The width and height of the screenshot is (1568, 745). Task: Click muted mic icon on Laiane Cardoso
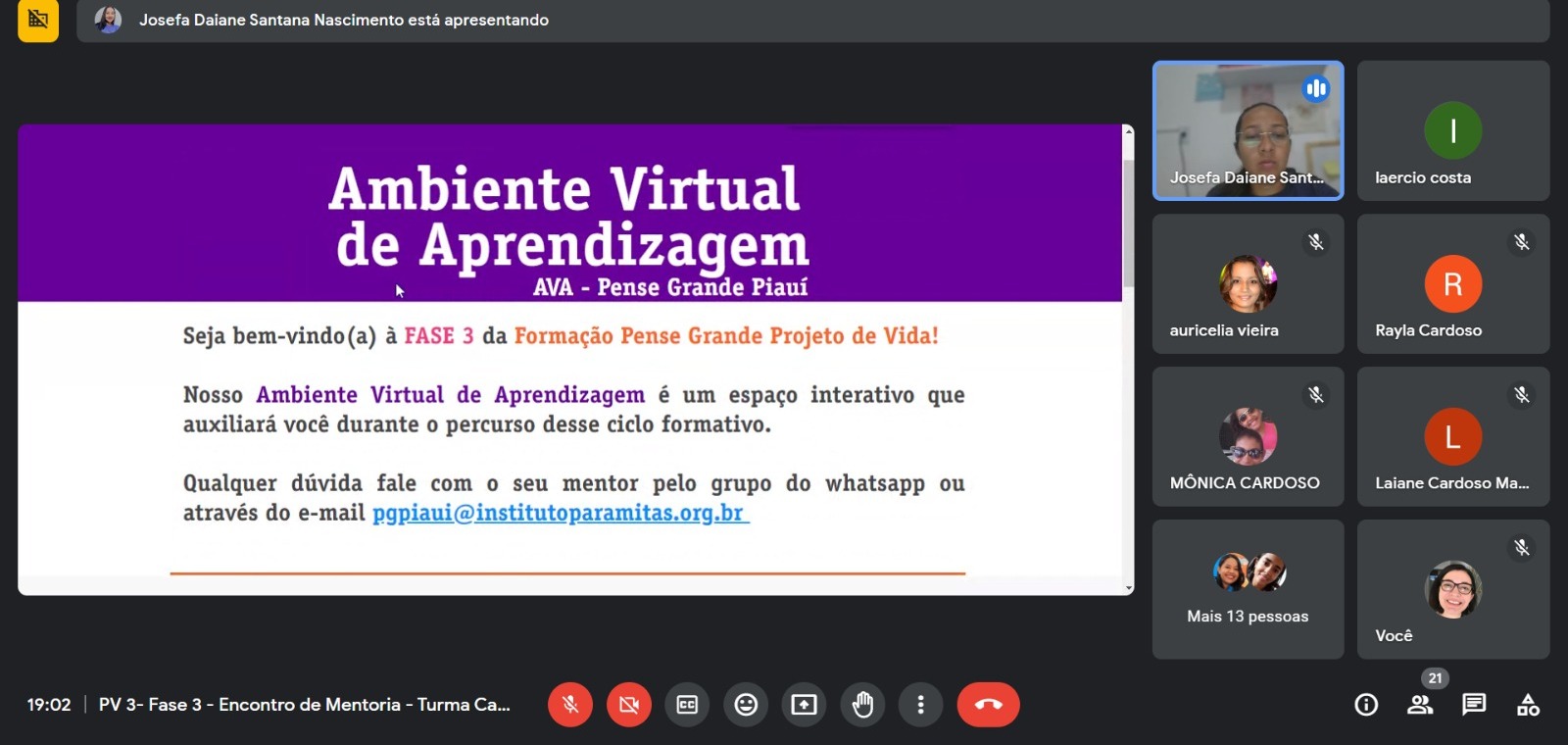click(1521, 394)
